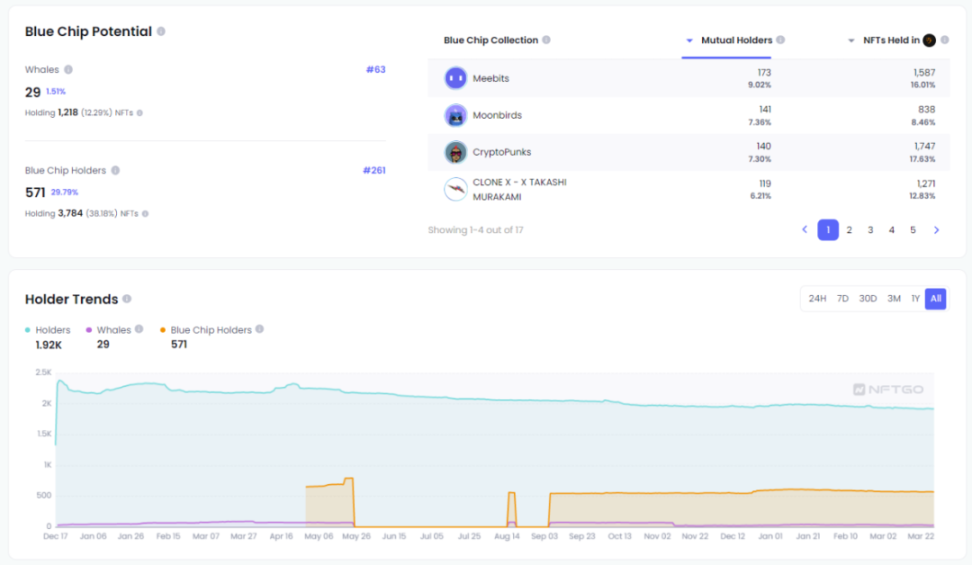Click info icon beside Blue Chip Holders stat
Screen dimensions: 972x565
(x=115, y=170)
